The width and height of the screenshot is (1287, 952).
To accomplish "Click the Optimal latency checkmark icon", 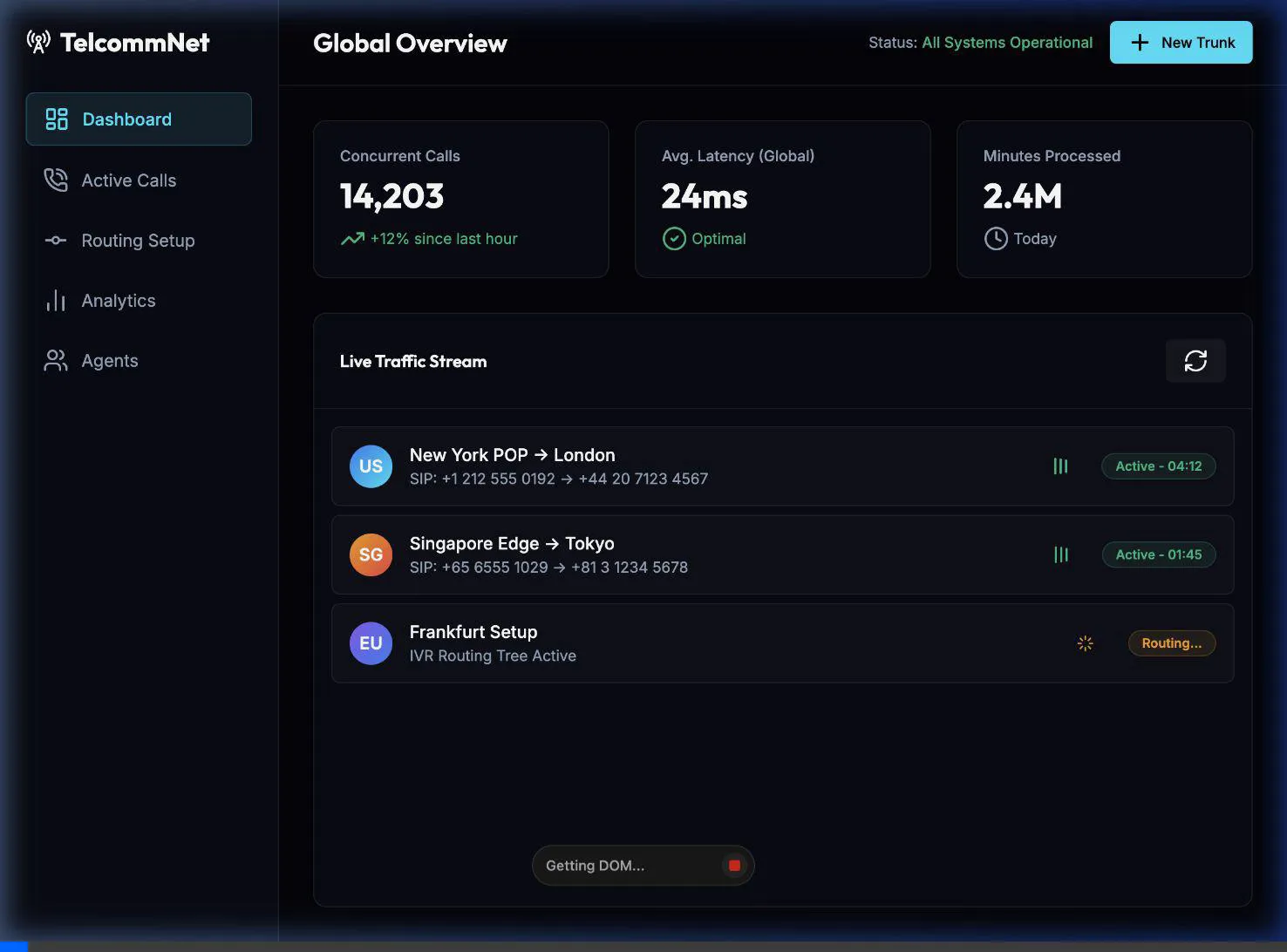I will [x=674, y=238].
